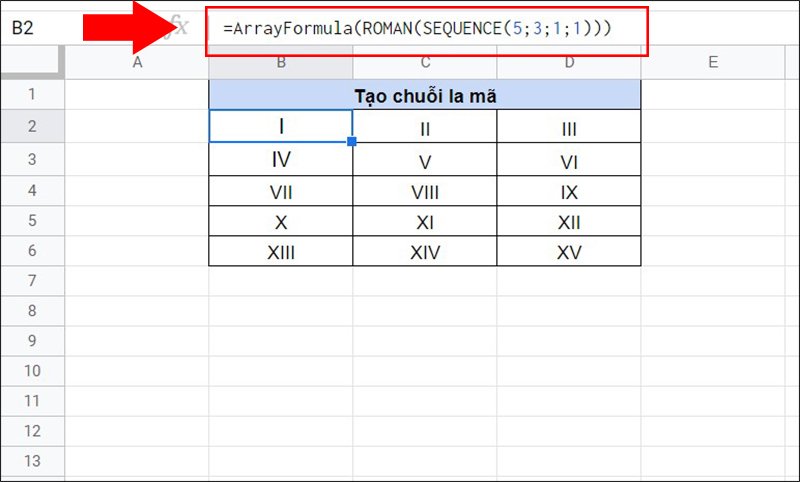
Task: Select column C header
Action: click(424, 62)
